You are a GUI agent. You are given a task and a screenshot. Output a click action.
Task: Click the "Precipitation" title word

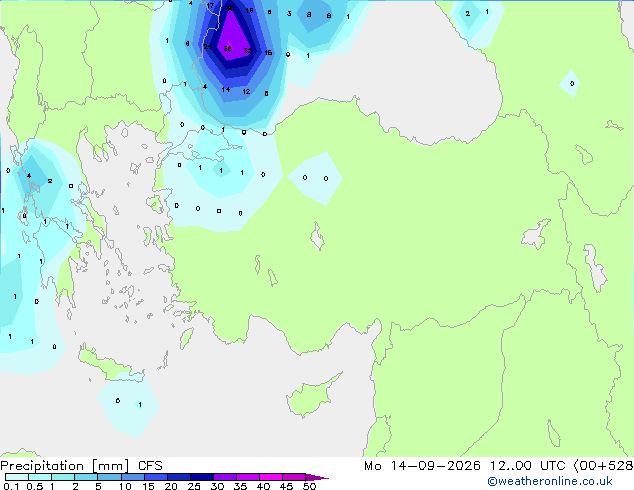coord(42,466)
